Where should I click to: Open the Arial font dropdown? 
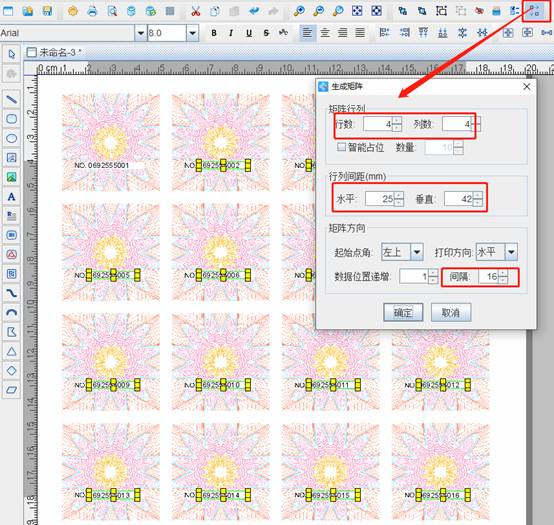(x=140, y=33)
